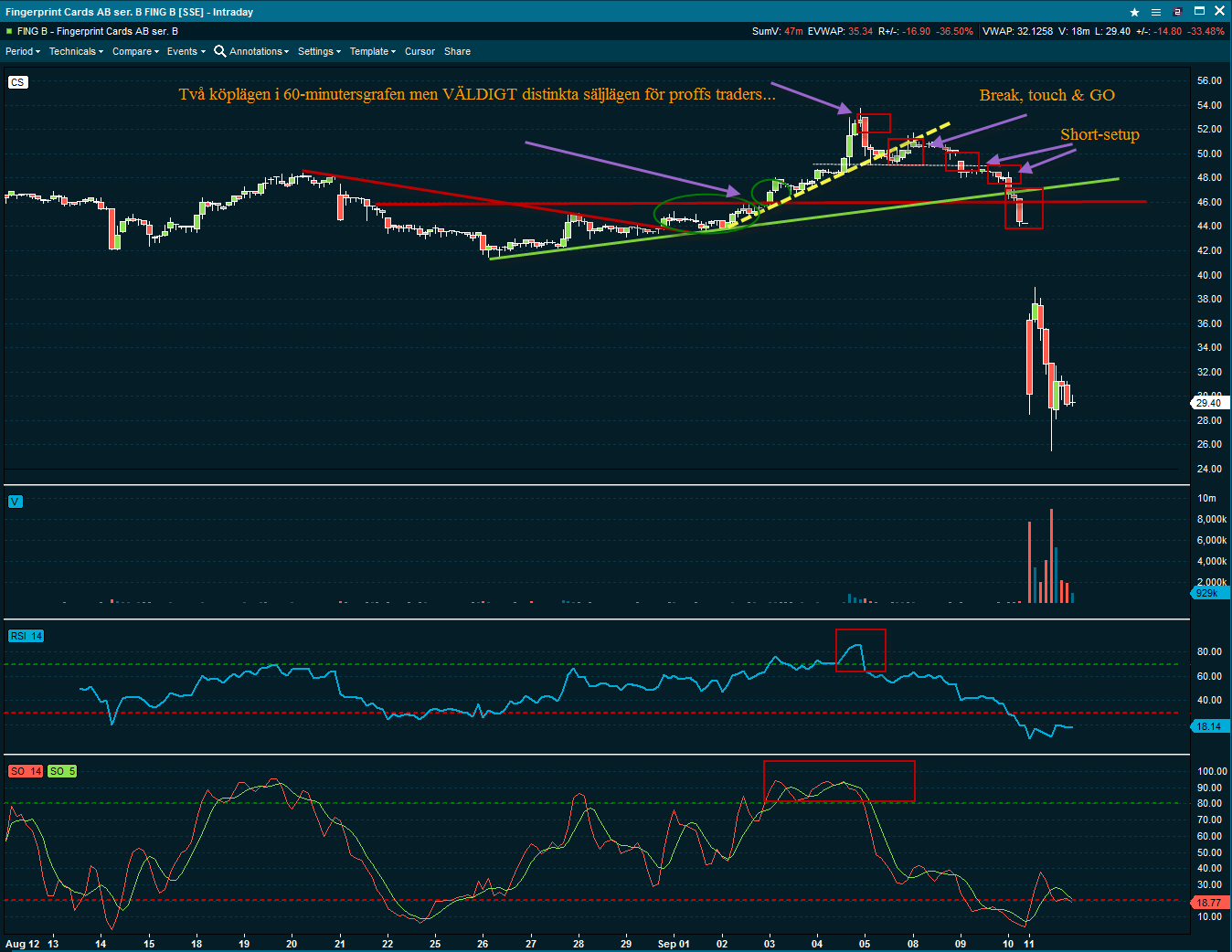Close the Fingerprint Cards chart window
Image resolution: width=1232 pixels, height=952 pixels.
[1220, 12]
